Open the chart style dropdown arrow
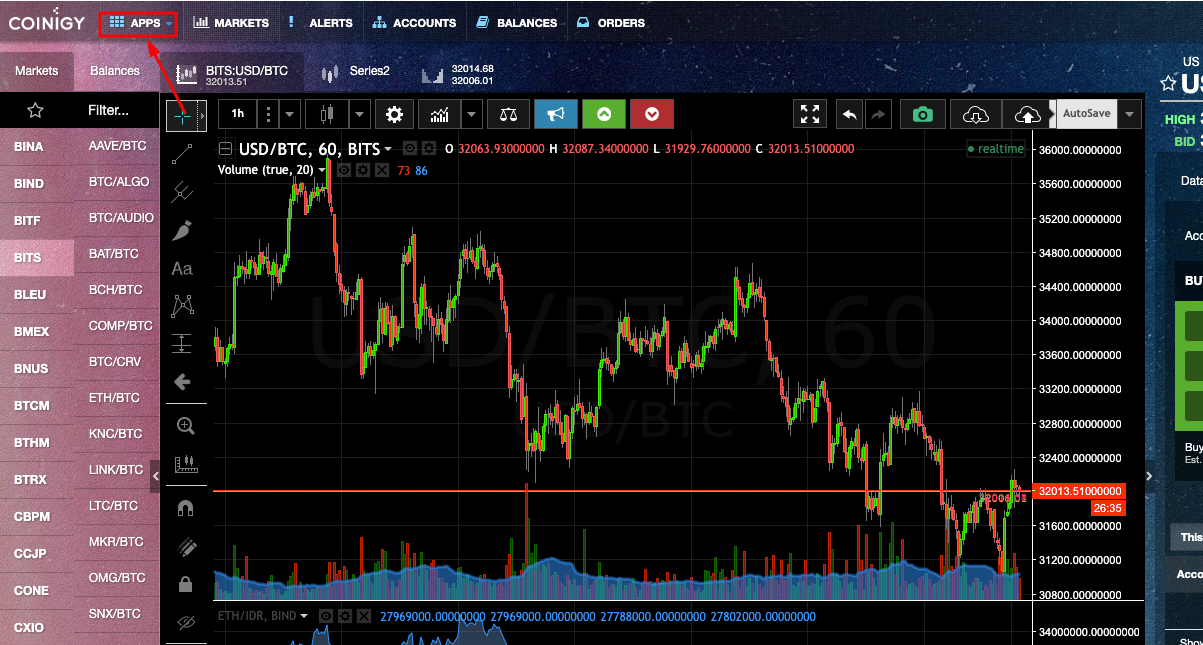The height and width of the screenshot is (645, 1203). 359,114
